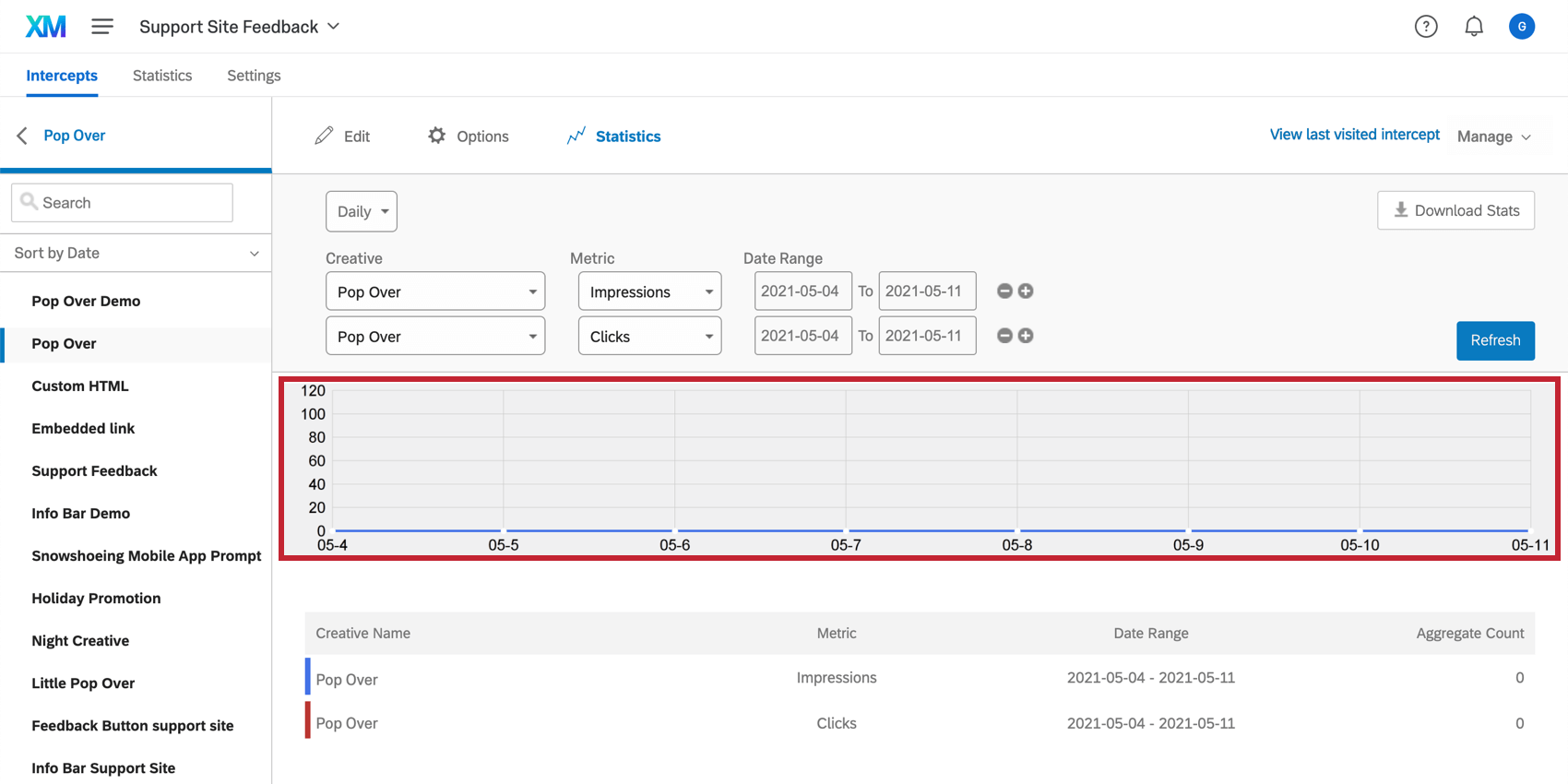1568x784 pixels.
Task: Open the Impressions metric dropdown
Action: pyautogui.click(x=650, y=291)
